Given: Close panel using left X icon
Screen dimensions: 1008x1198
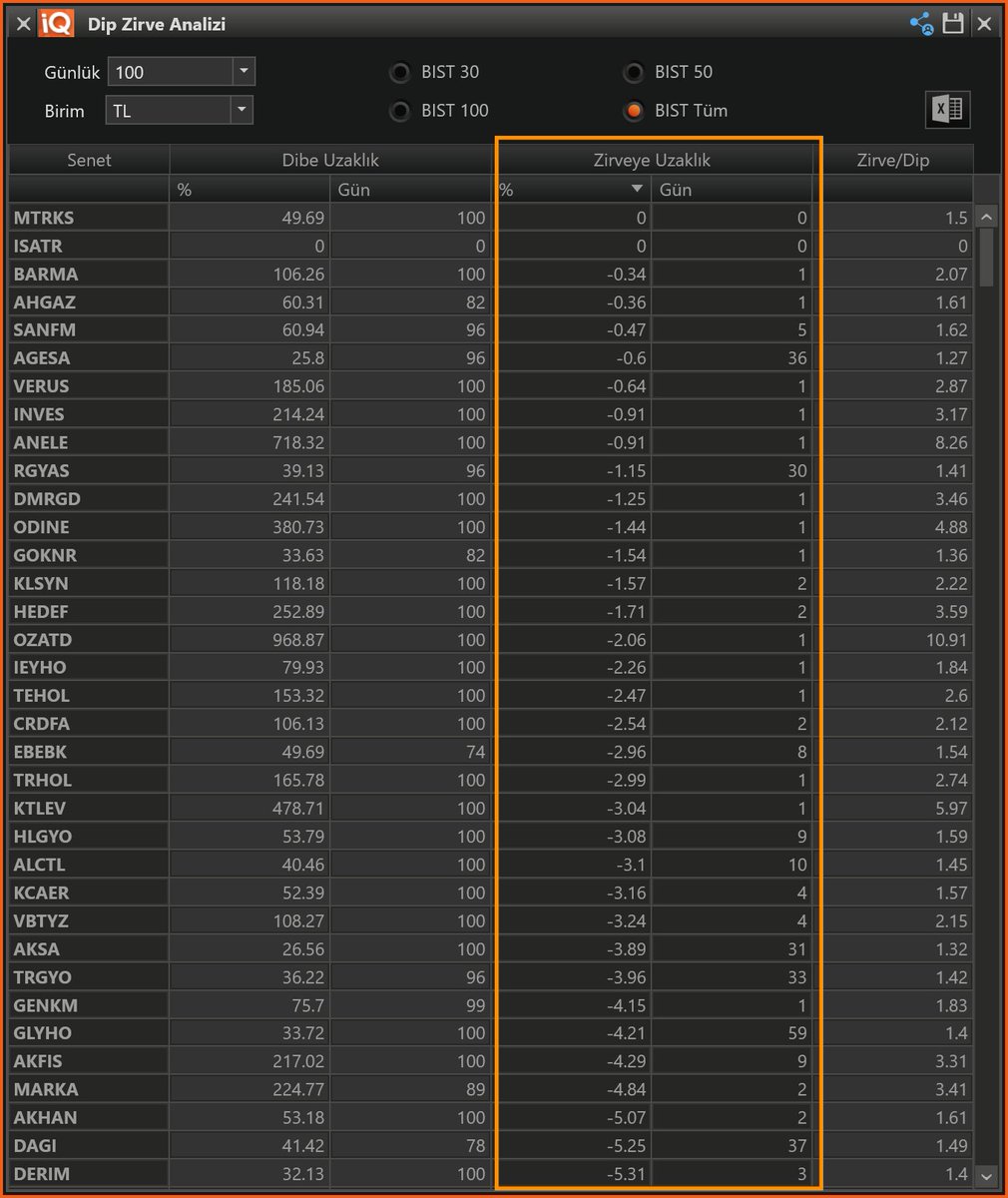Looking at the screenshot, I should point(23,24).
